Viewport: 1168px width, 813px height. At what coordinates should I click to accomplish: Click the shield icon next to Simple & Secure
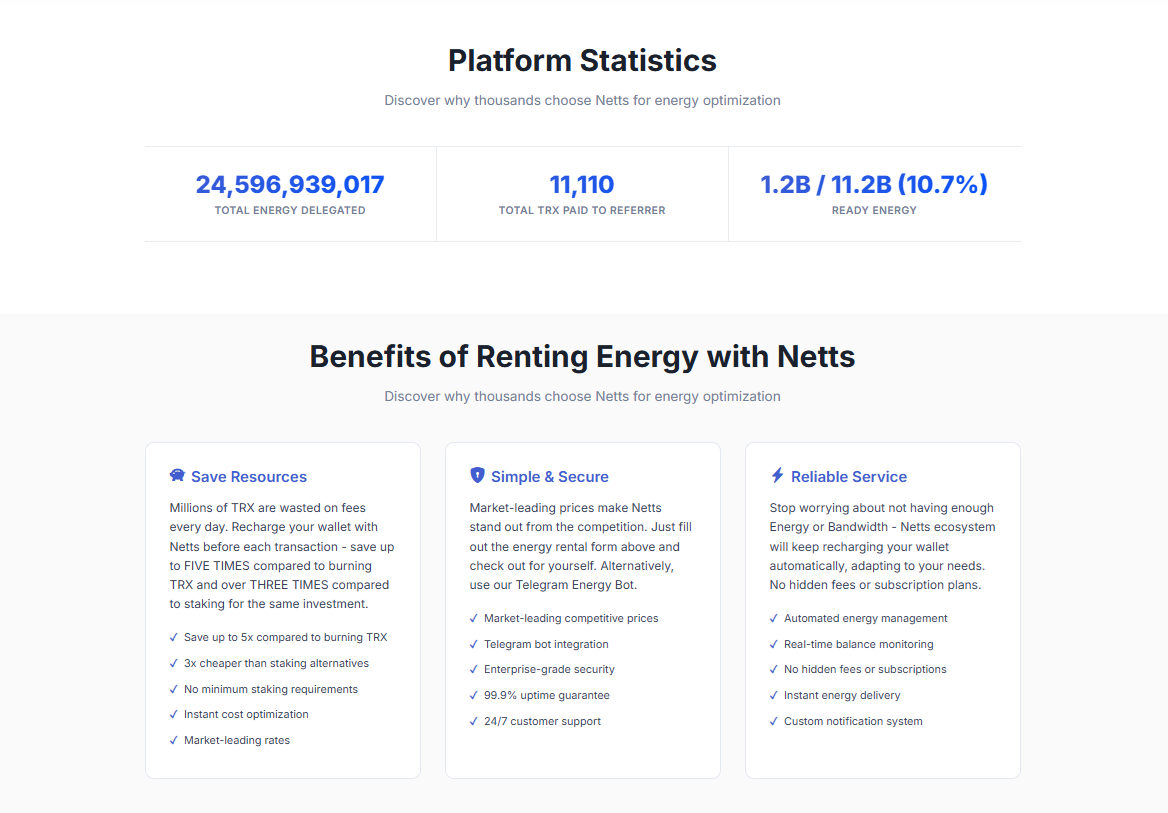pyautogui.click(x=477, y=476)
